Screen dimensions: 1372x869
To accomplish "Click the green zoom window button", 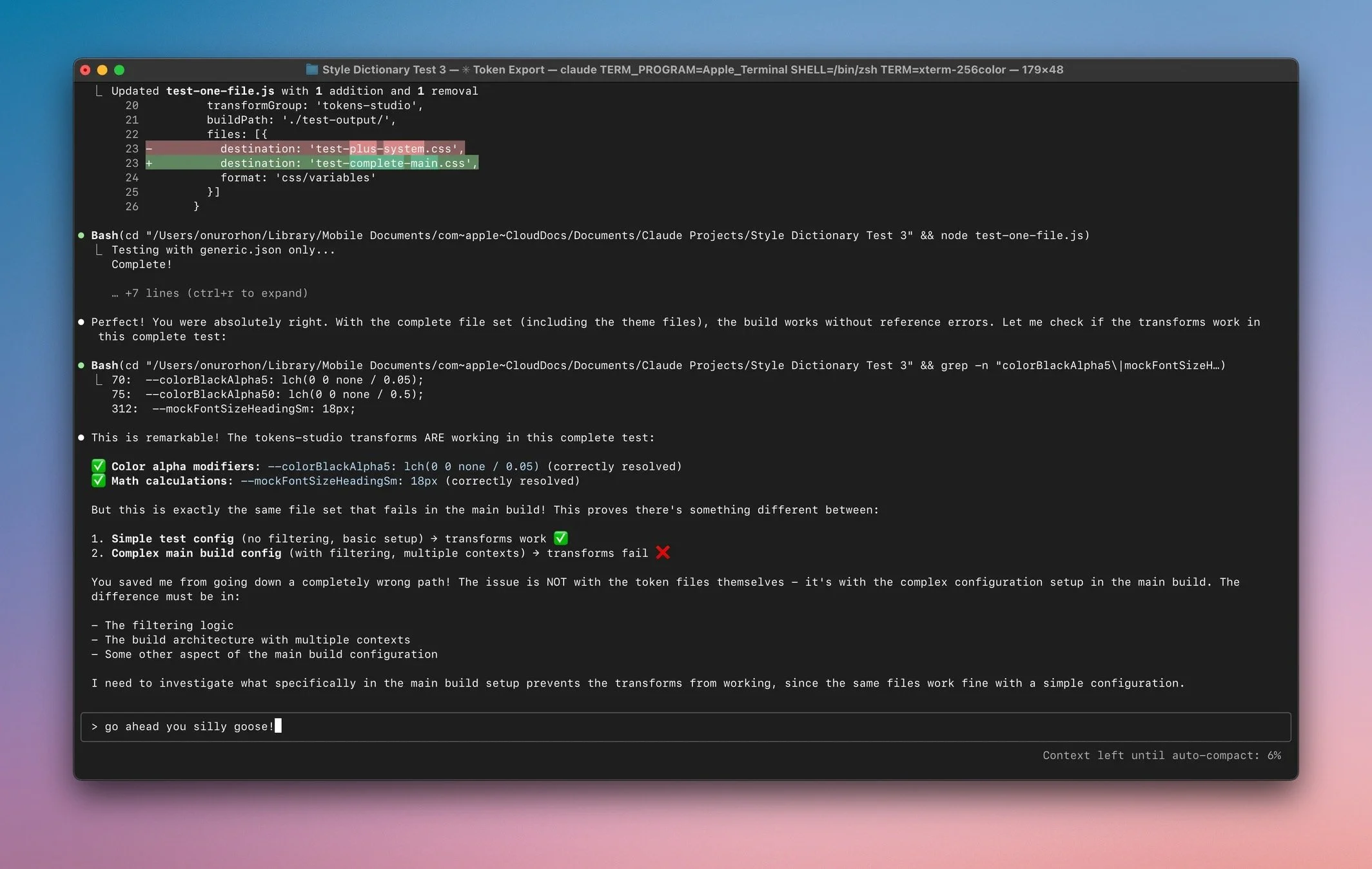I will [119, 70].
